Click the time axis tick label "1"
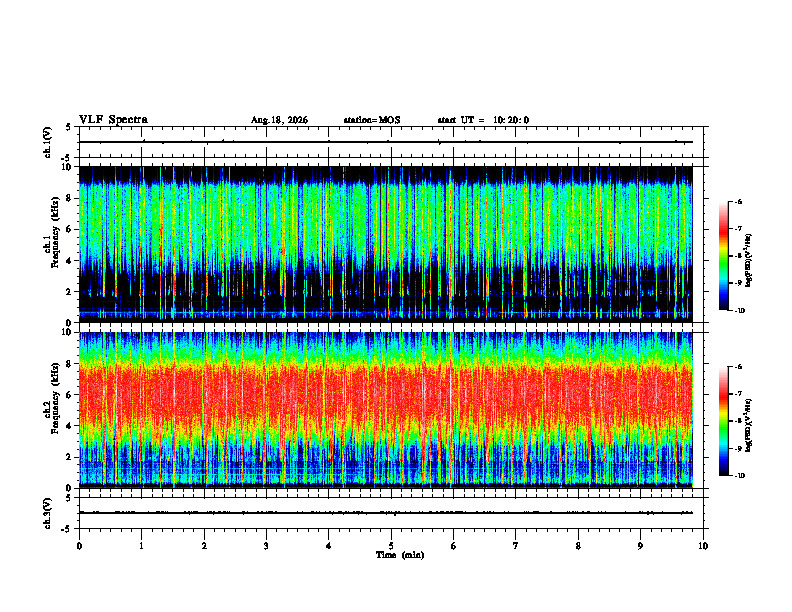792x612 pixels. (x=141, y=546)
